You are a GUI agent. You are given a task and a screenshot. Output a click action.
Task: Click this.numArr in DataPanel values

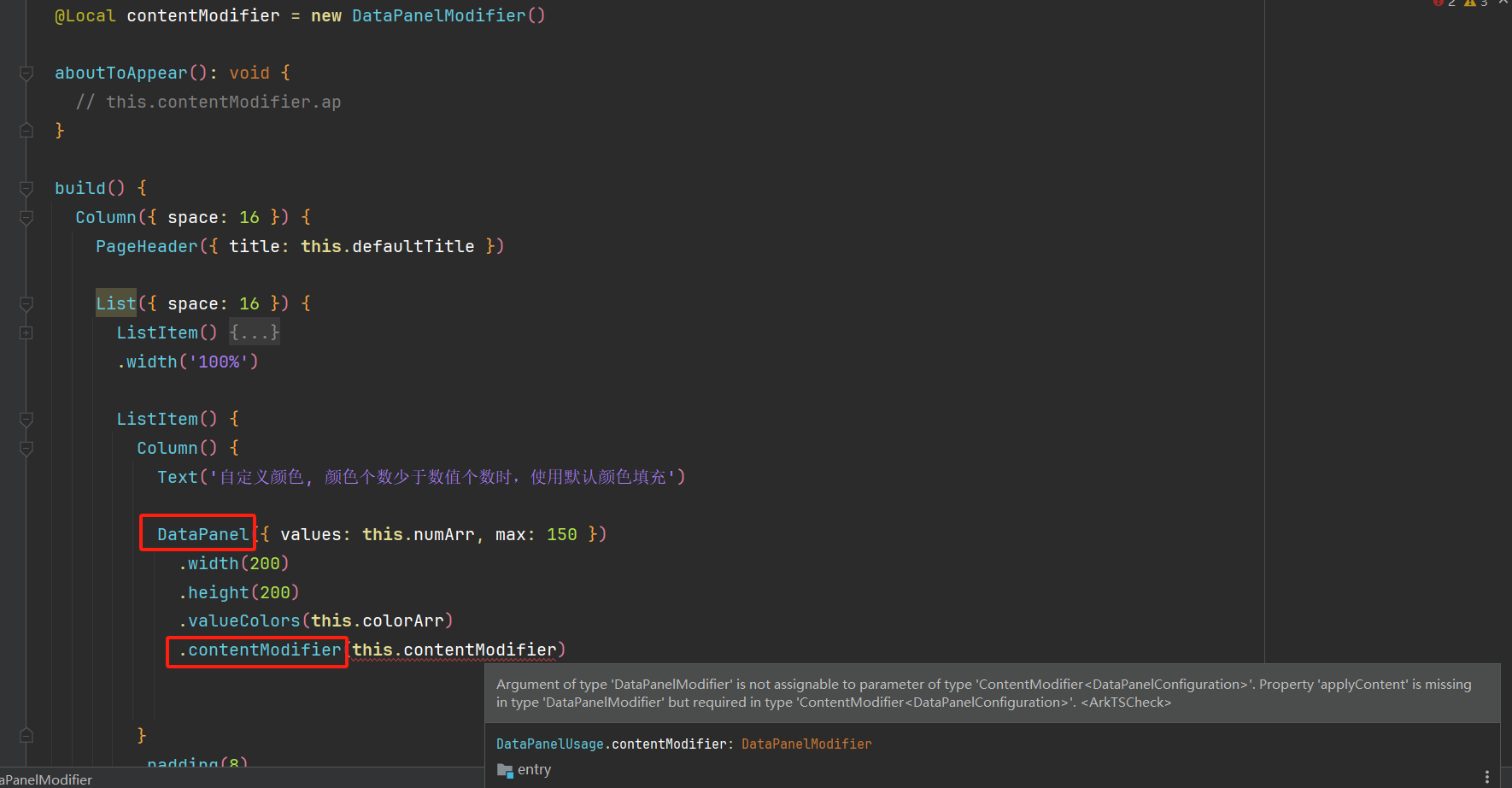pos(419,535)
